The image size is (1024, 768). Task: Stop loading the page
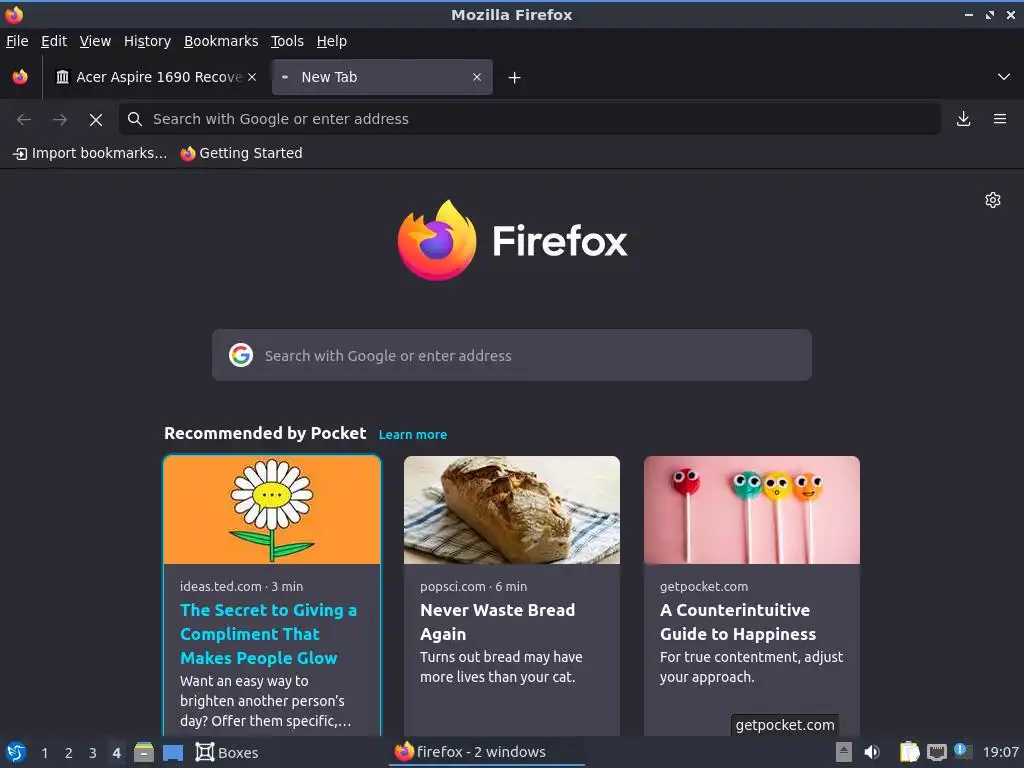[96, 120]
